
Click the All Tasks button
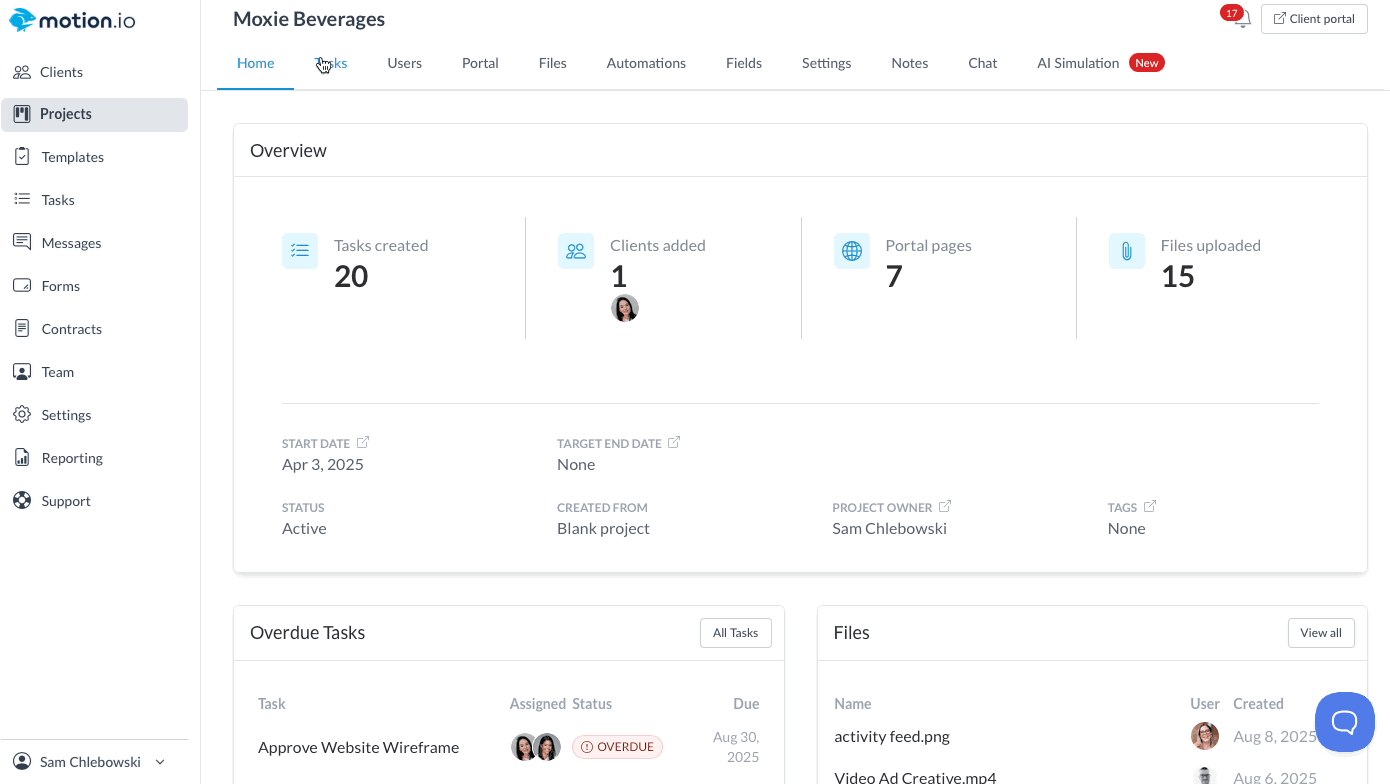point(736,633)
